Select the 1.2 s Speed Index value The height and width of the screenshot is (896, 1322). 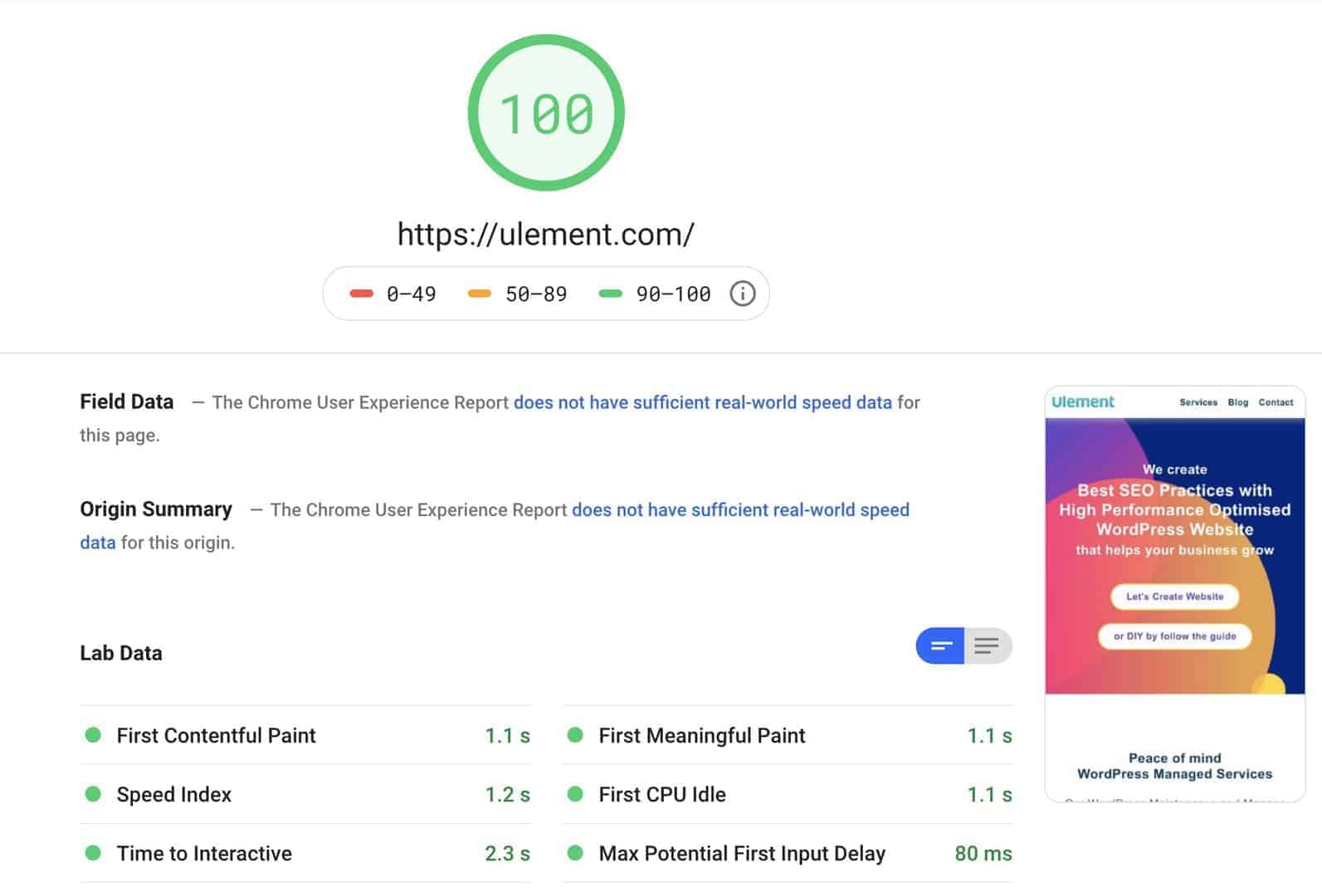(x=507, y=794)
